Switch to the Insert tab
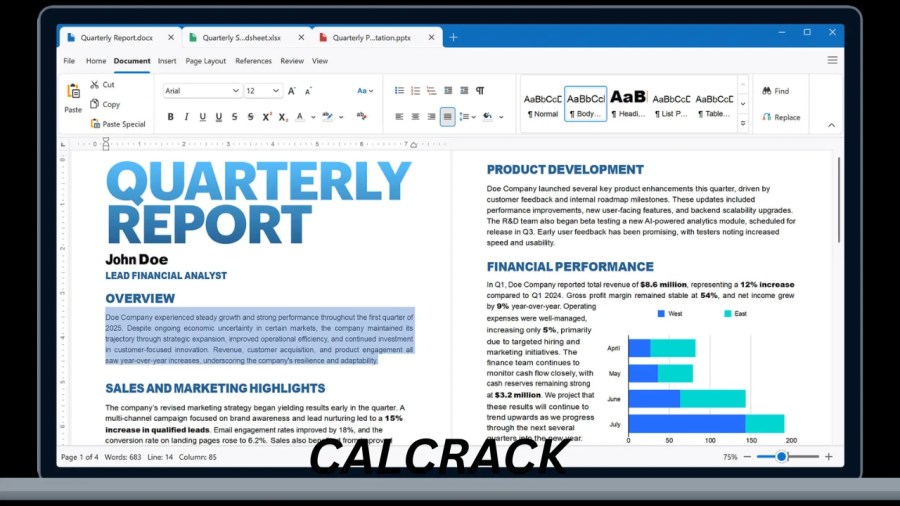This screenshot has height=506, width=900. 167,61
